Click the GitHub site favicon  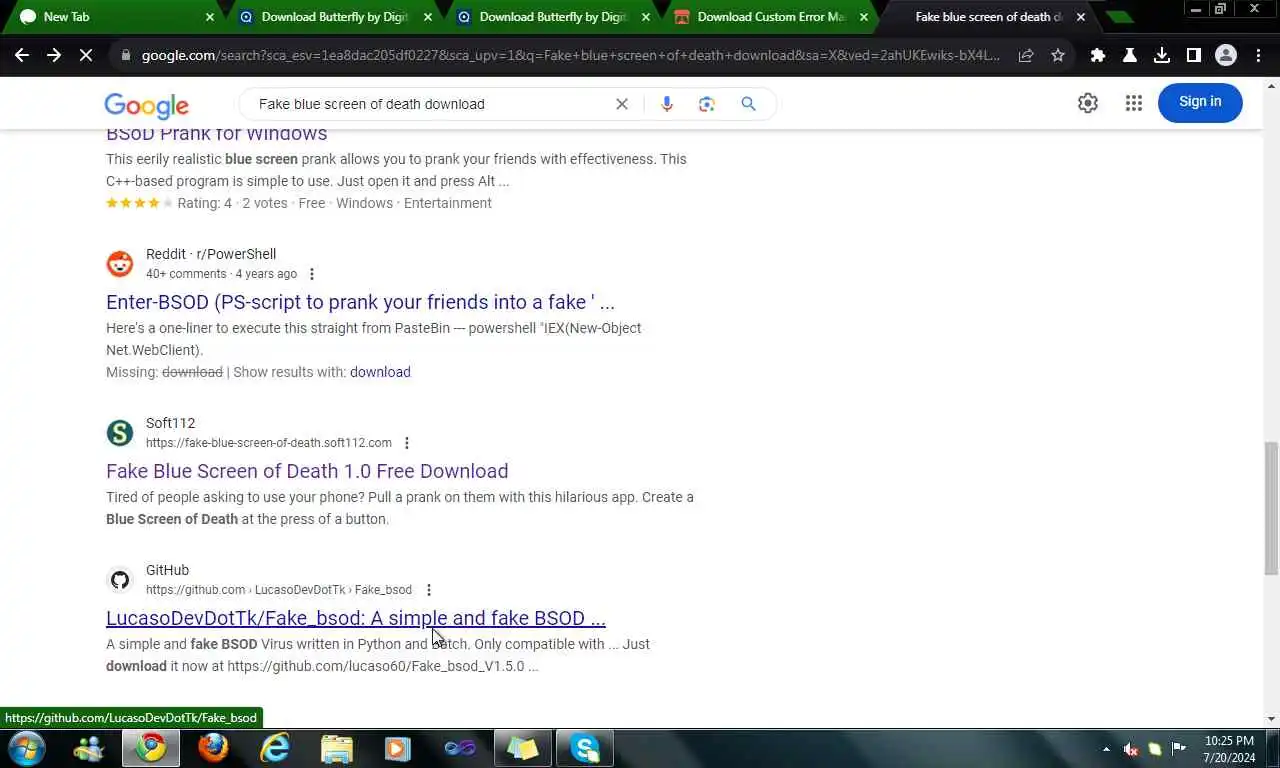click(x=120, y=580)
